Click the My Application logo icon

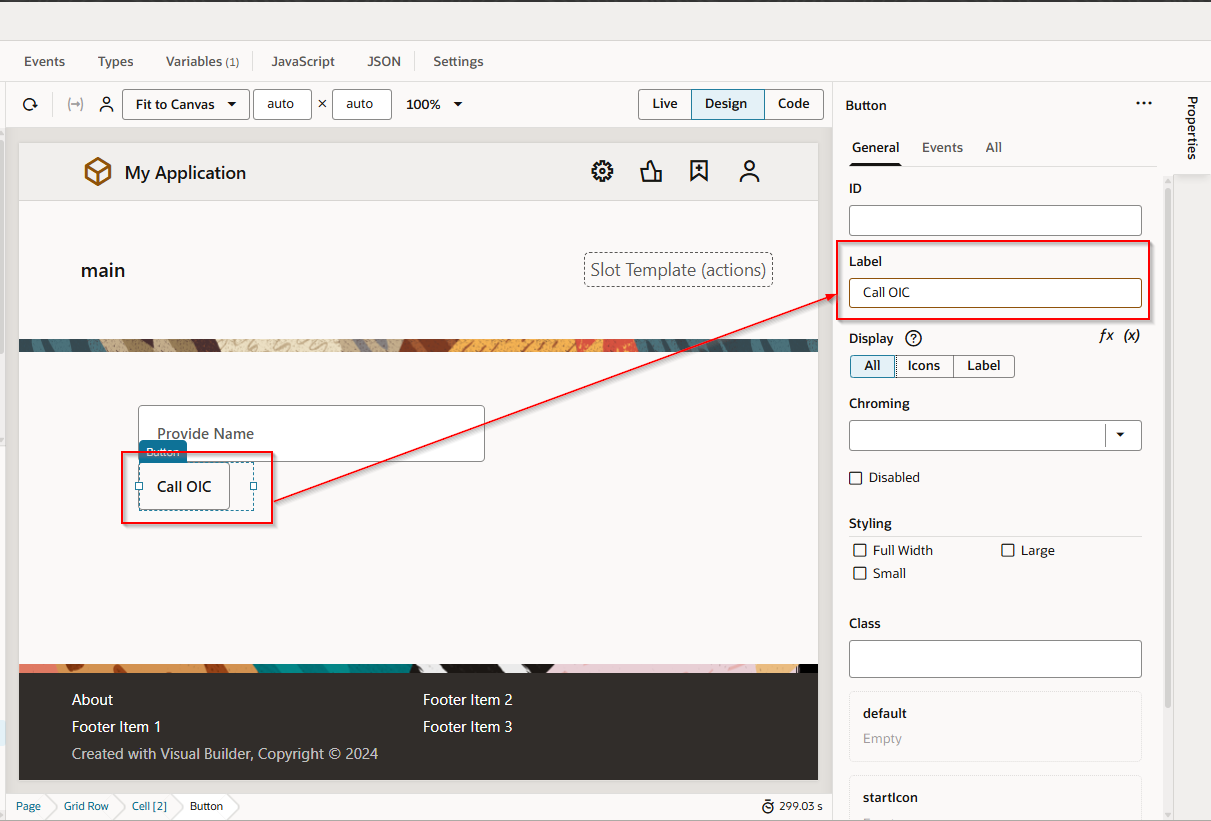tap(97, 171)
